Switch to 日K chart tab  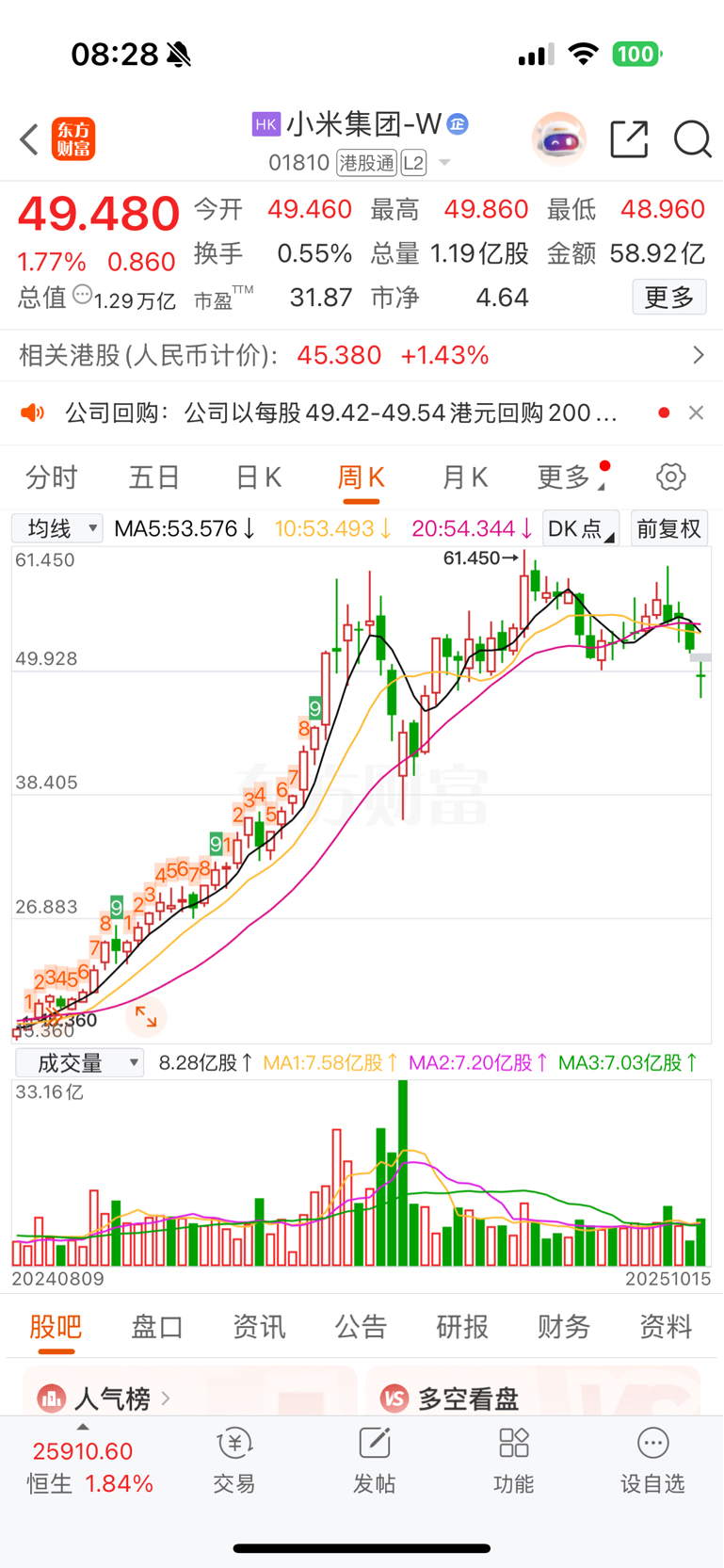click(258, 477)
